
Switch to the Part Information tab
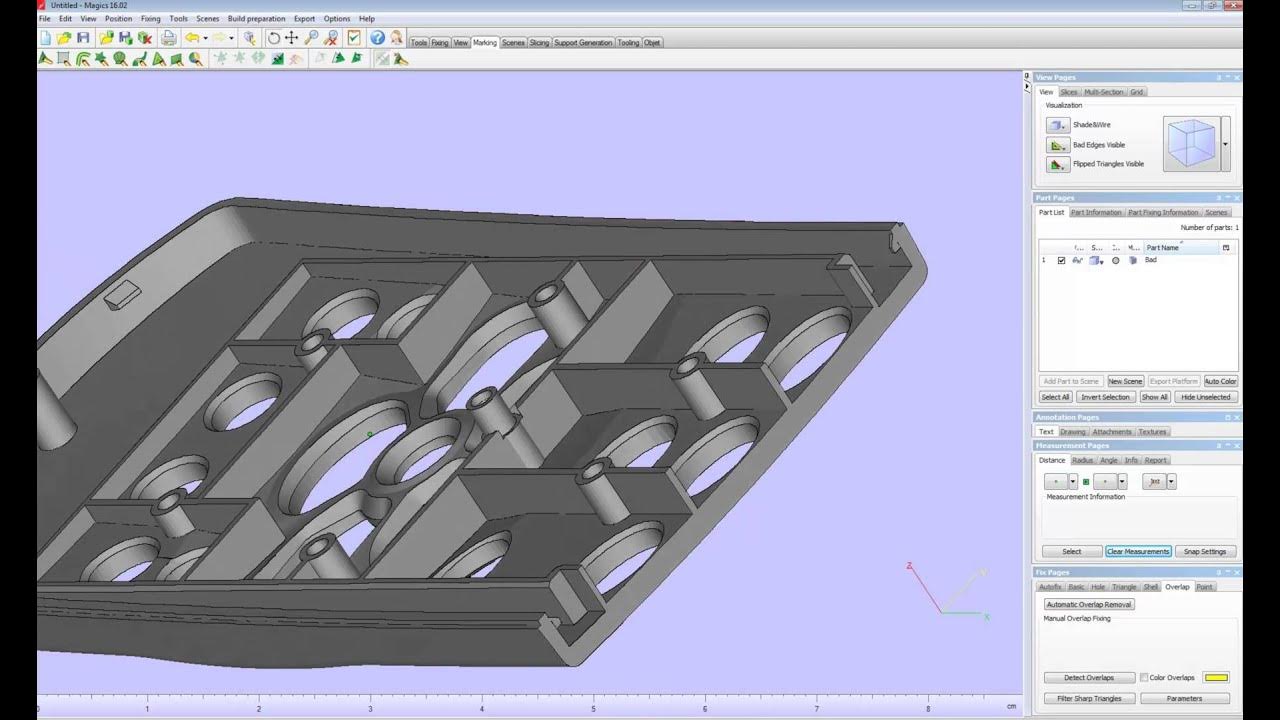1097,212
